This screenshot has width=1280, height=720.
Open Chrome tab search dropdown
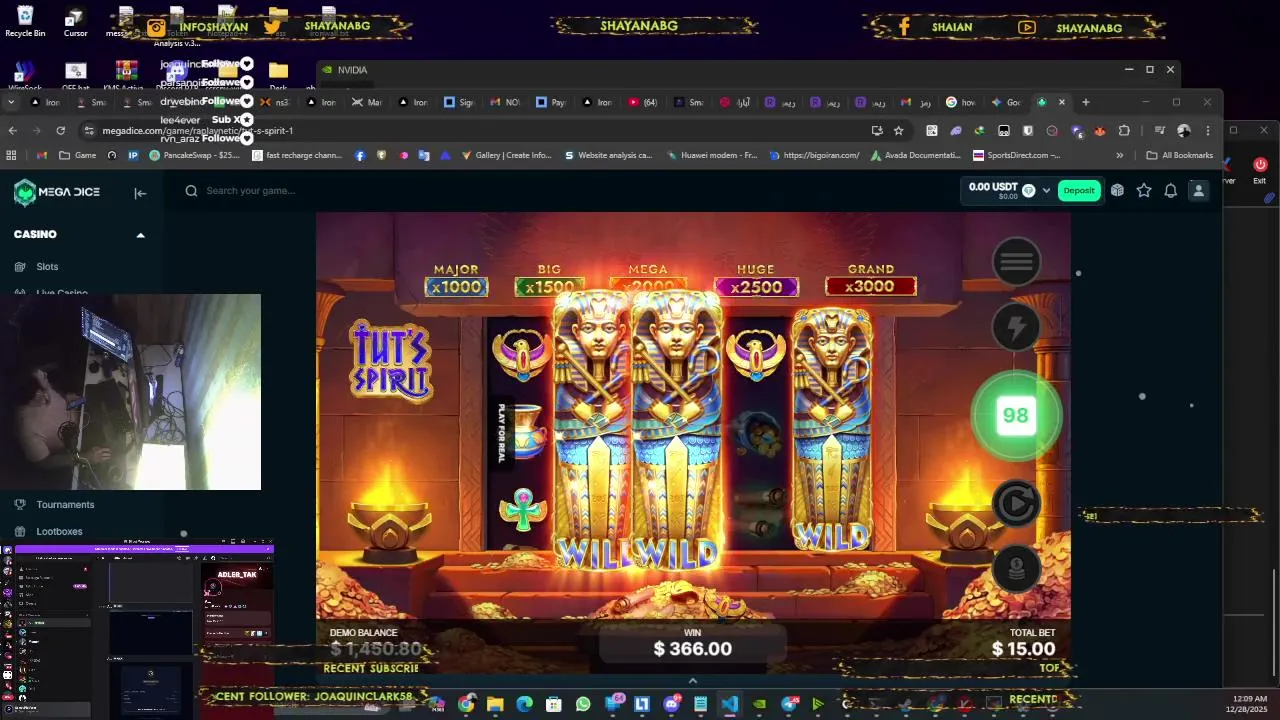click(x=12, y=102)
